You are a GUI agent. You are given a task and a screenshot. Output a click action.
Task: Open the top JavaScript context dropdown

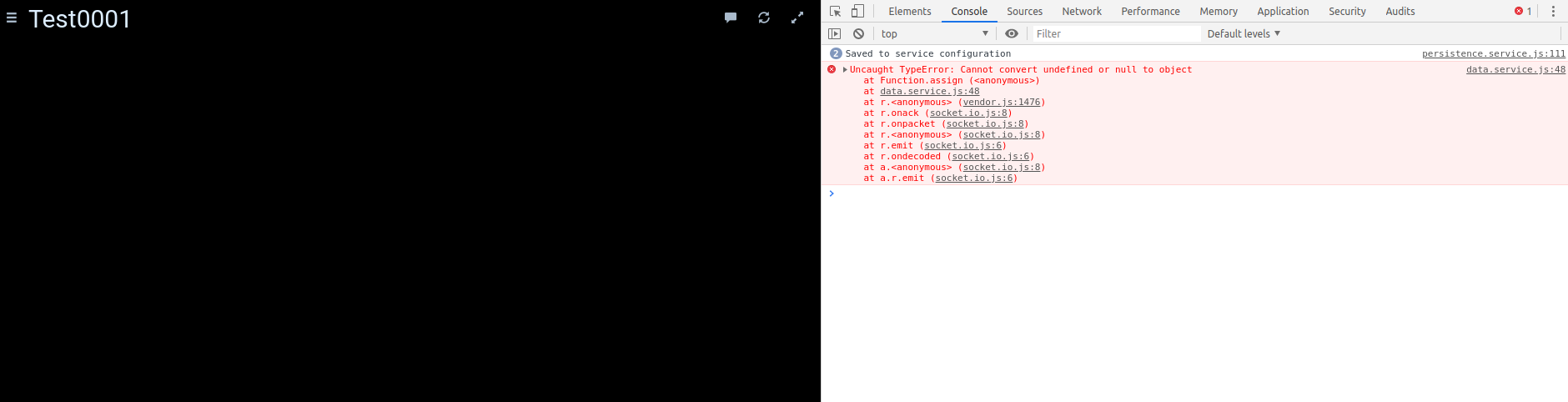coord(934,33)
